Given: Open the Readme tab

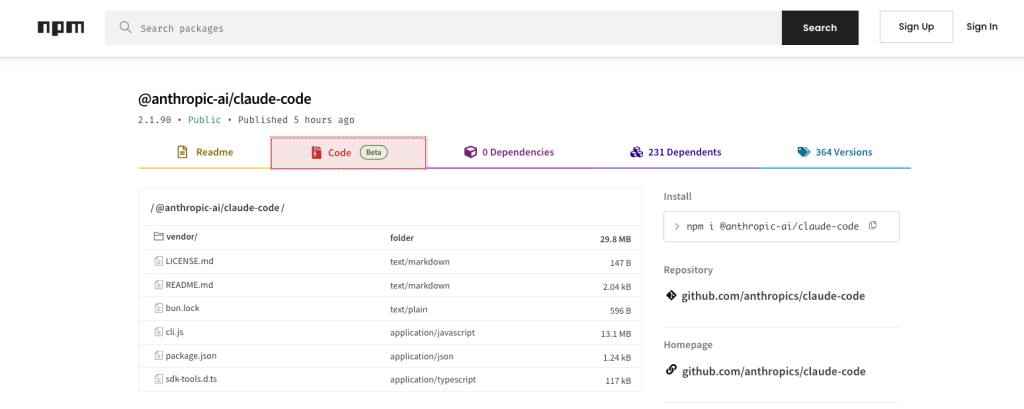Looking at the screenshot, I should 204,152.
